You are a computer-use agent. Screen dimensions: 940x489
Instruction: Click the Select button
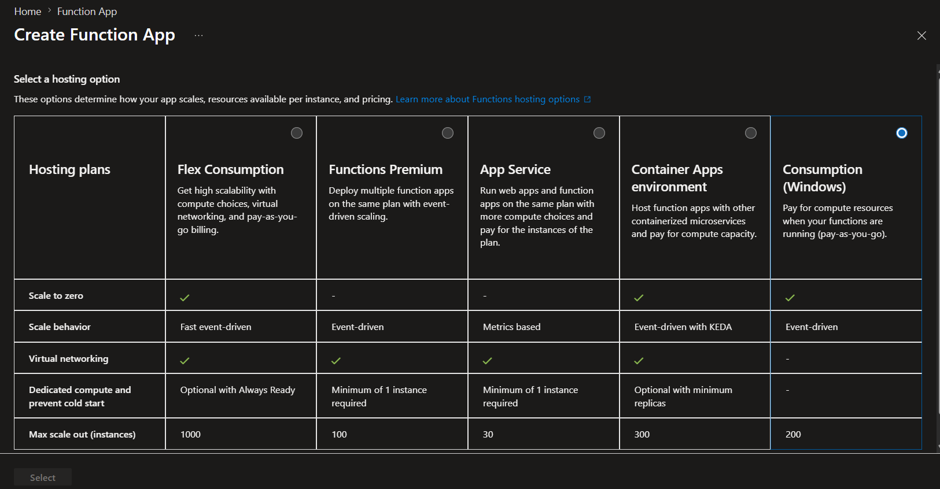(43, 478)
